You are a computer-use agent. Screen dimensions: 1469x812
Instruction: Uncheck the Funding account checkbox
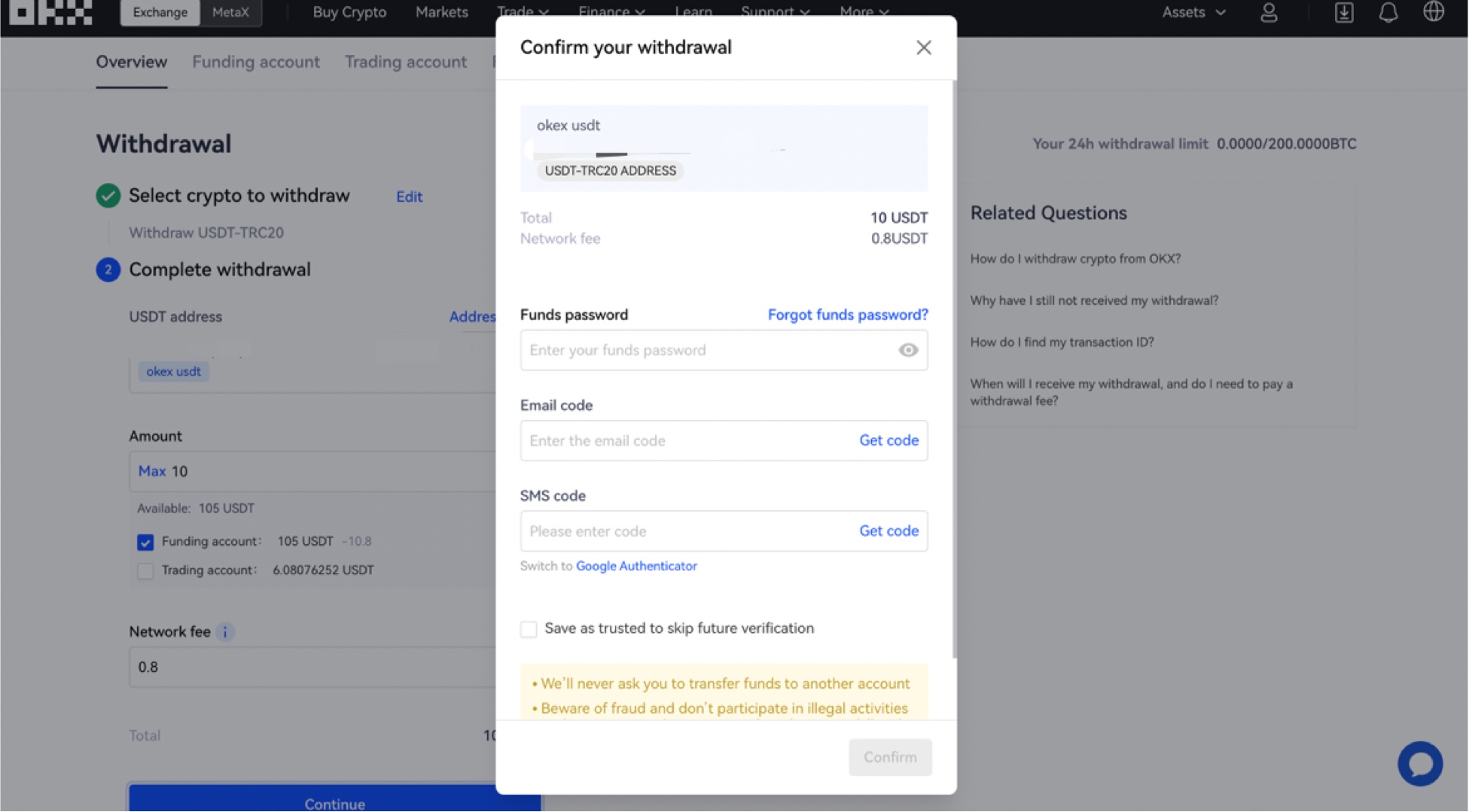145,542
